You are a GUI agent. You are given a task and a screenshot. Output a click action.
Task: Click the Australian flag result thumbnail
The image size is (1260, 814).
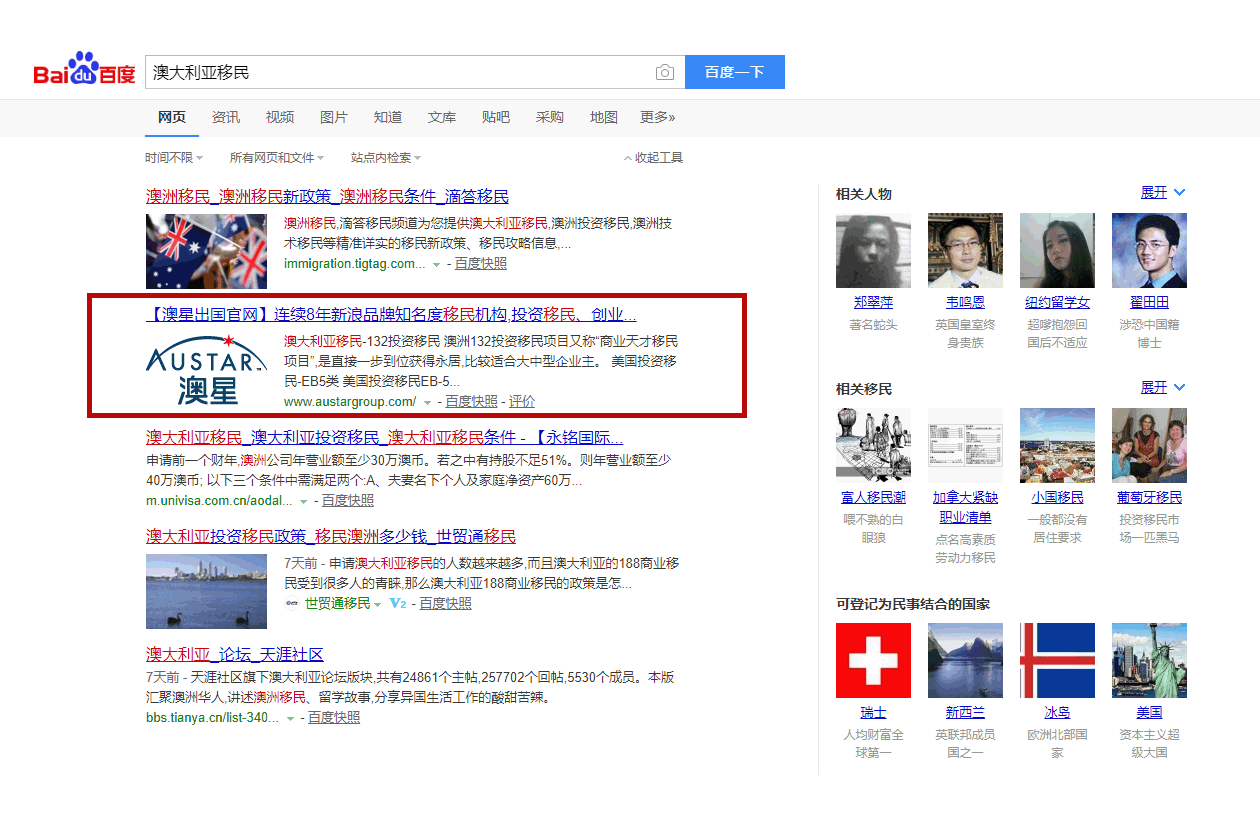[206, 251]
